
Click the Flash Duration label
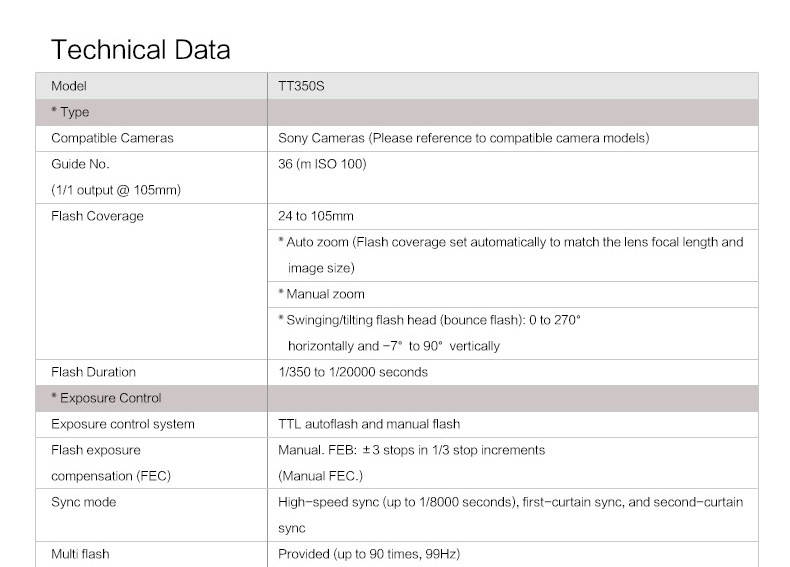93,372
